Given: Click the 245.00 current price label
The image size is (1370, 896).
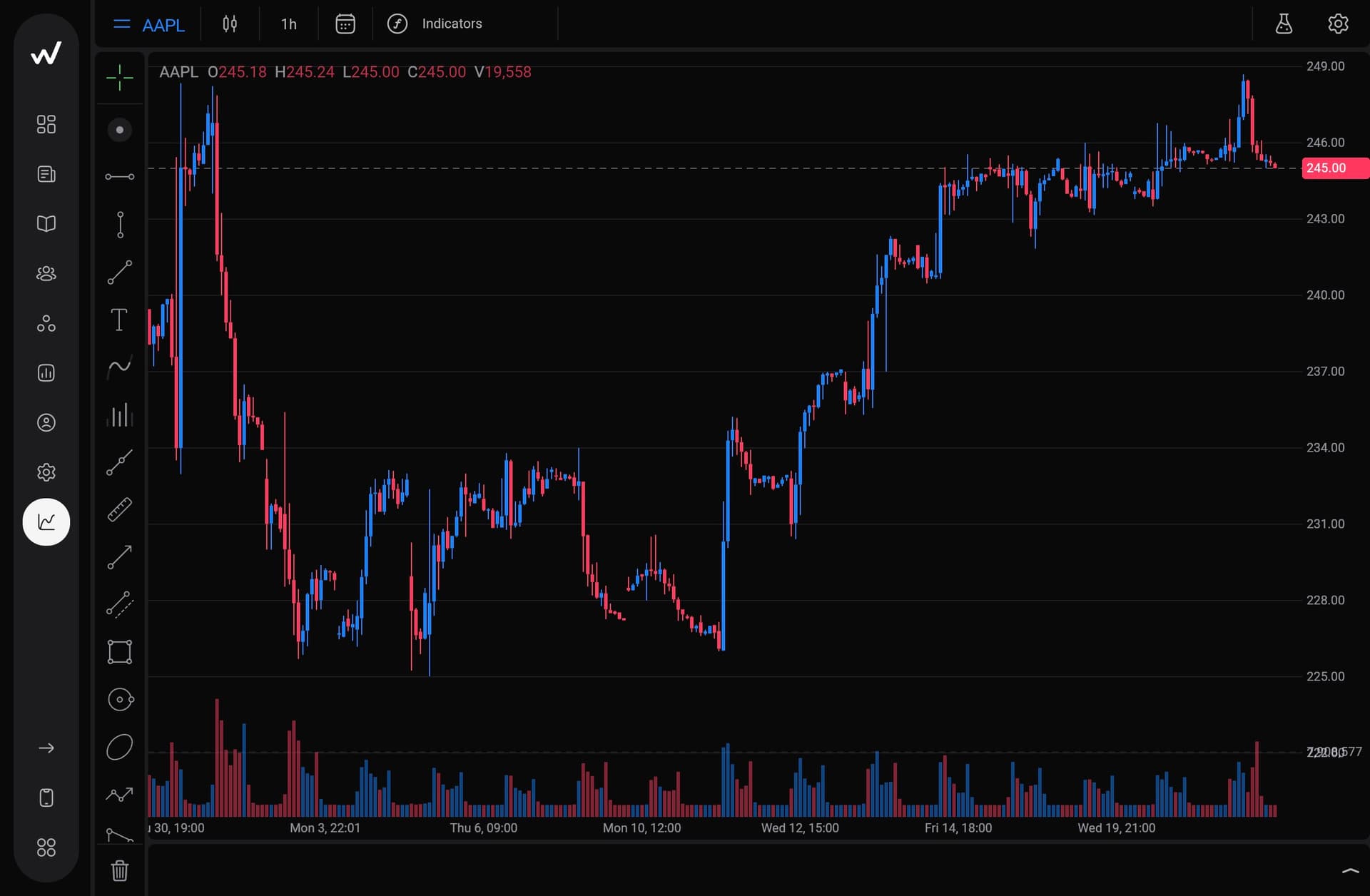Looking at the screenshot, I should point(1335,168).
